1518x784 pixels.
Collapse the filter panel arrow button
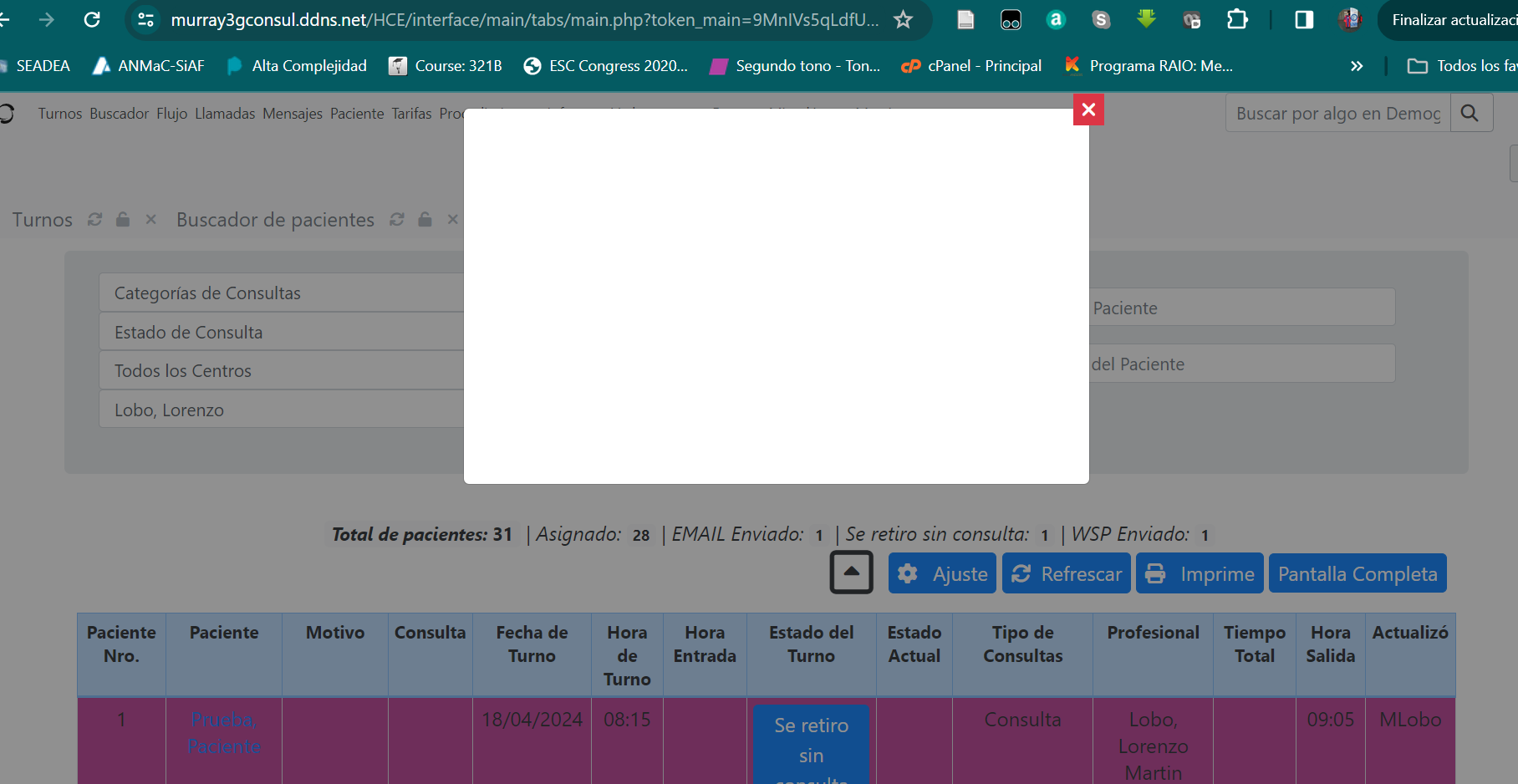(851, 573)
